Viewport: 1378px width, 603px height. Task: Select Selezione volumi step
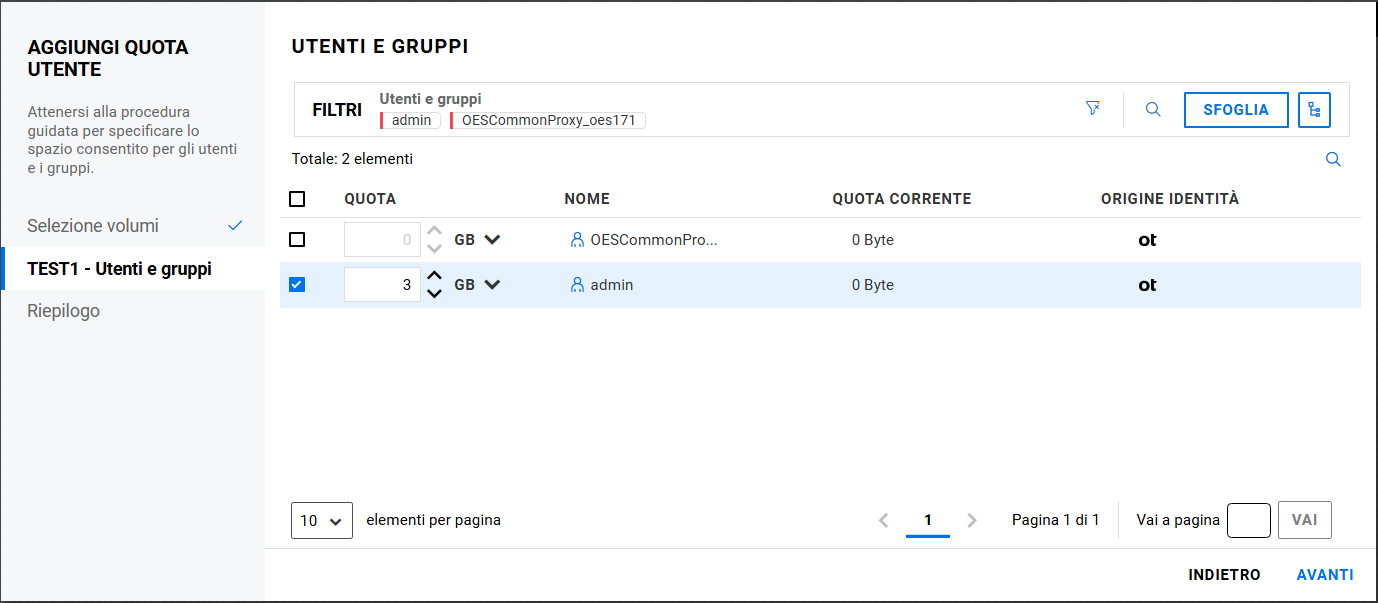point(93,226)
